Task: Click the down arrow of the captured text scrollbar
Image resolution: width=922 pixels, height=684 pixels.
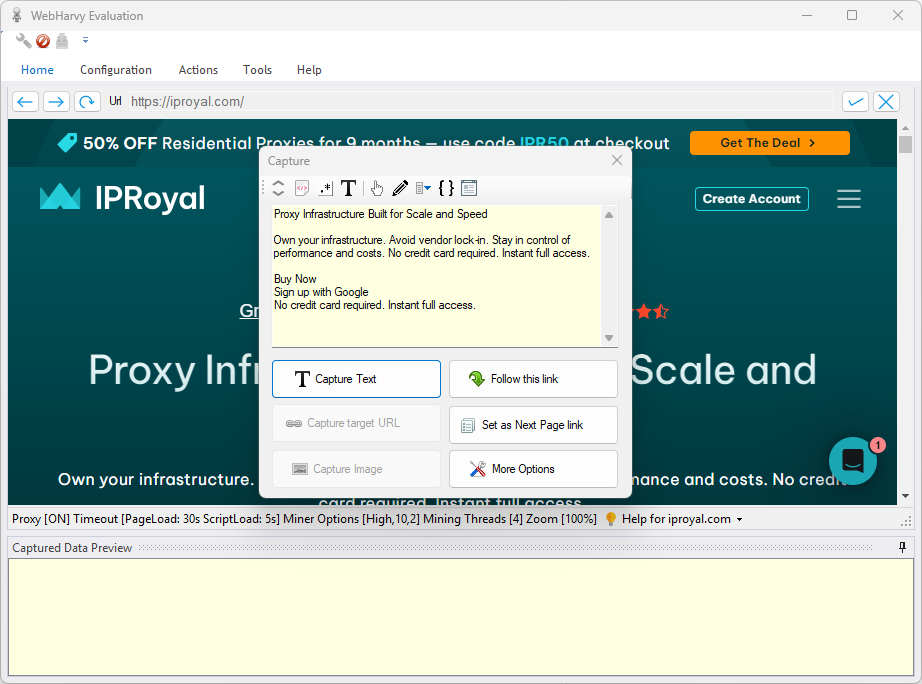Action: coord(609,338)
